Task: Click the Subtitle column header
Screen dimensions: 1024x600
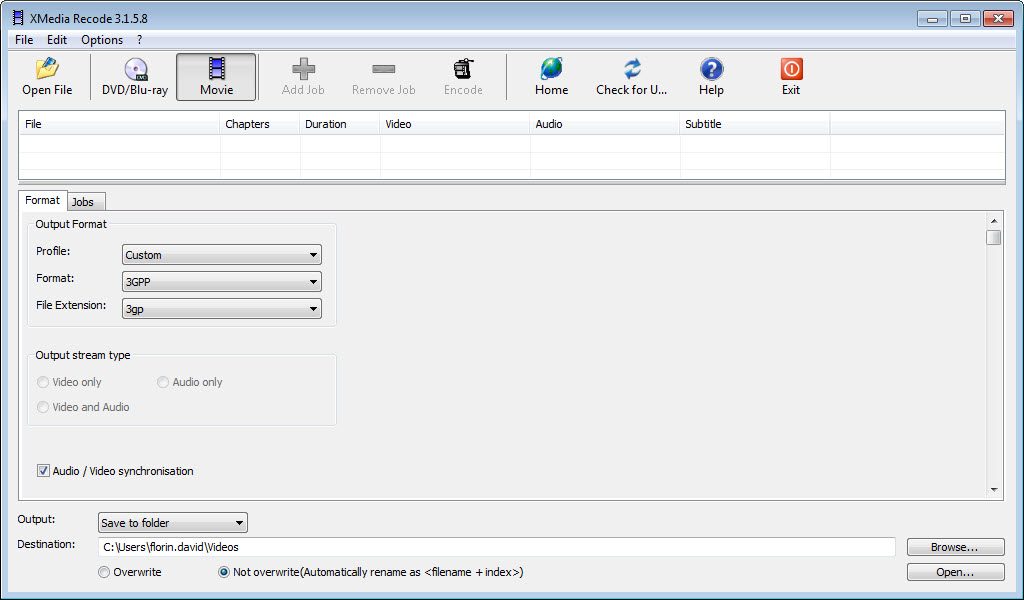Action: click(x=755, y=124)
